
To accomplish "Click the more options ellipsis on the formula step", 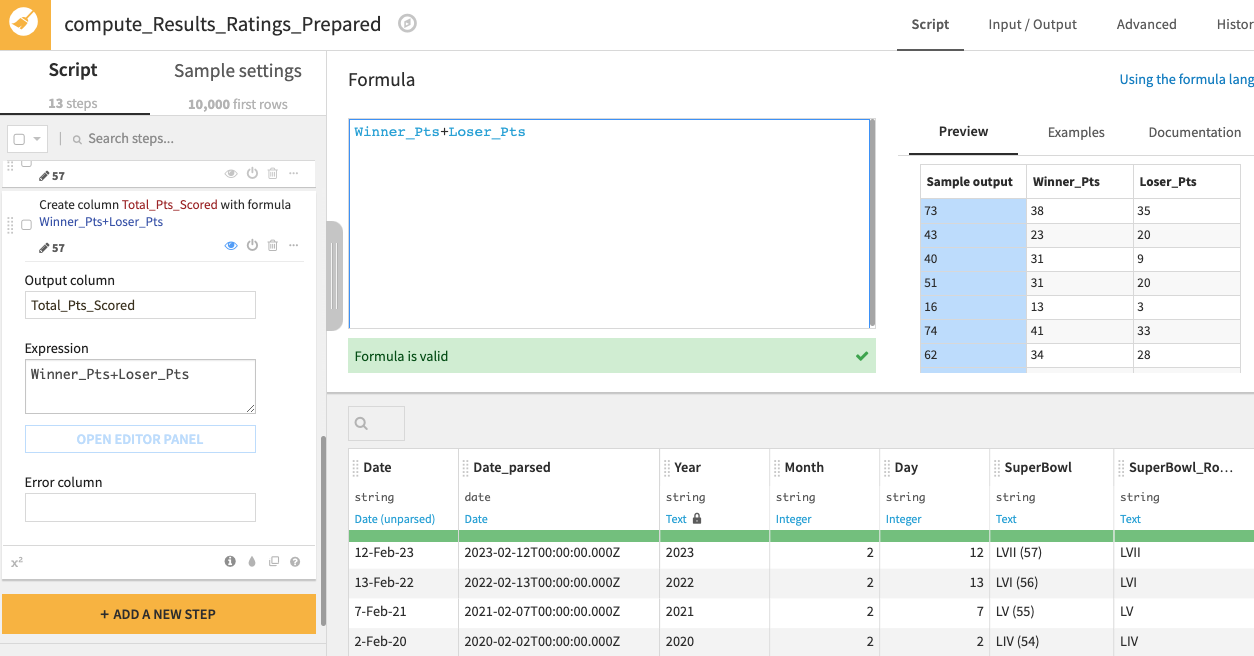I will coord(293,245).
